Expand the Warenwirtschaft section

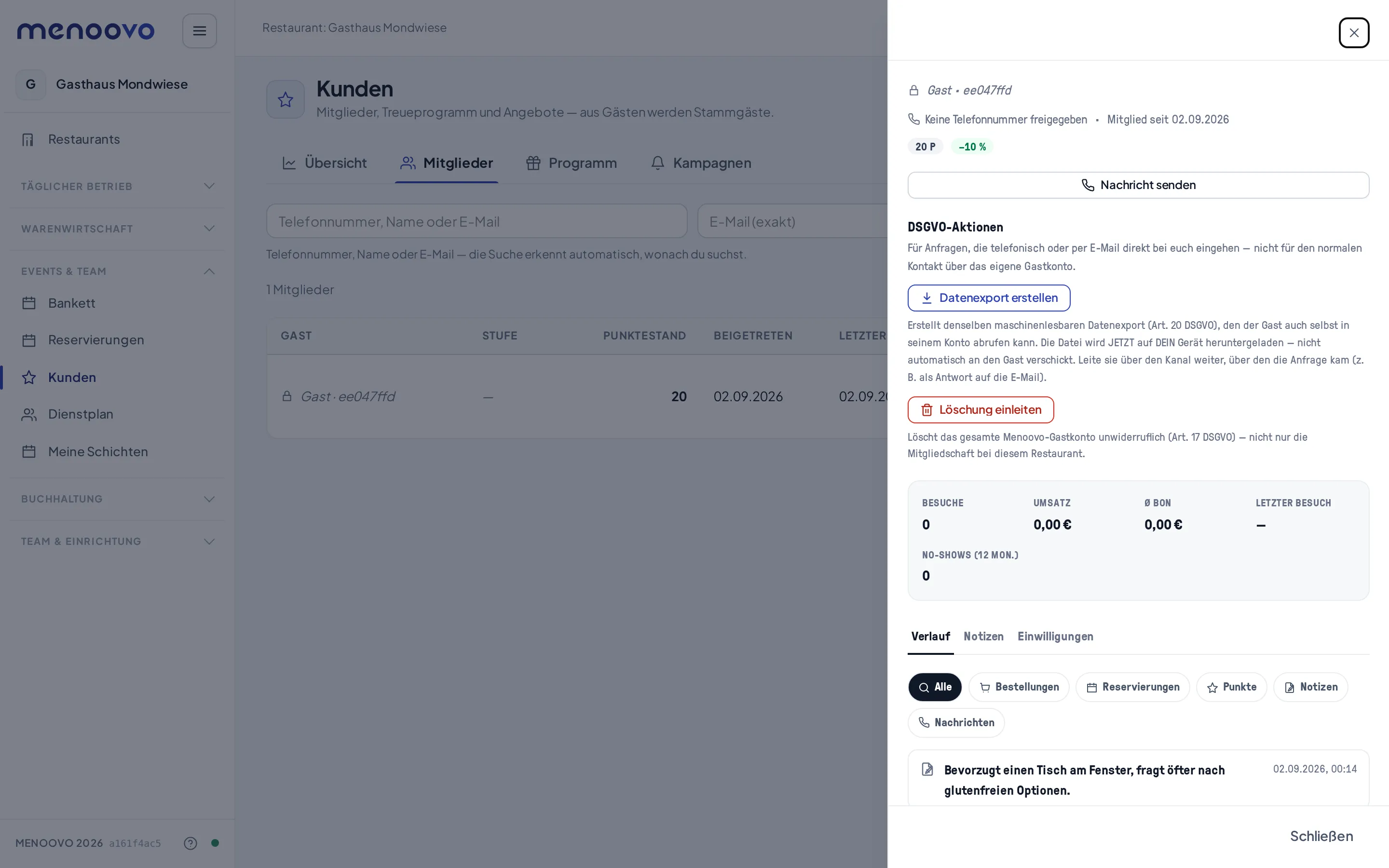(117, 229)
